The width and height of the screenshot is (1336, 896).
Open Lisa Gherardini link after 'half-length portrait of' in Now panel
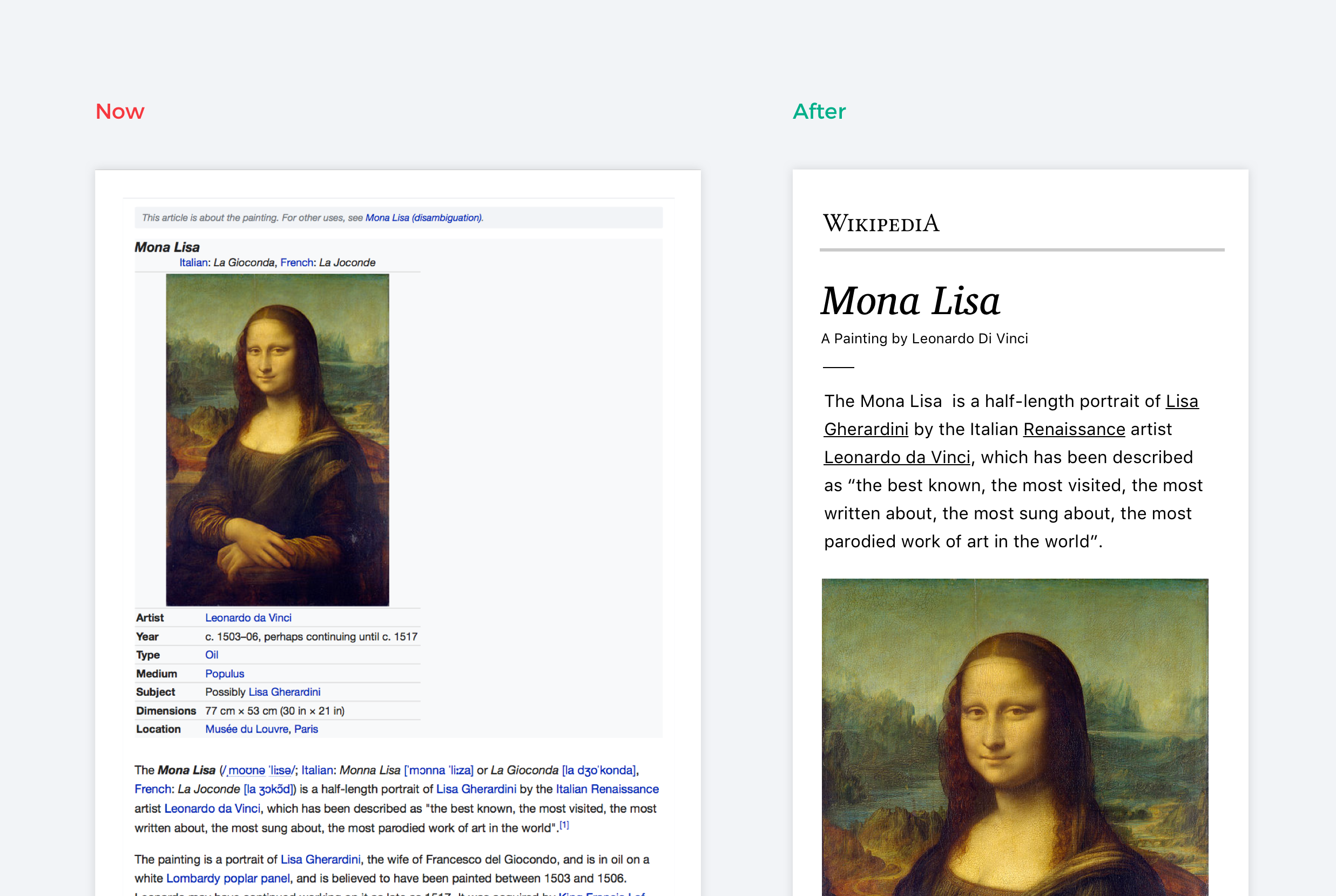point(476,789)
